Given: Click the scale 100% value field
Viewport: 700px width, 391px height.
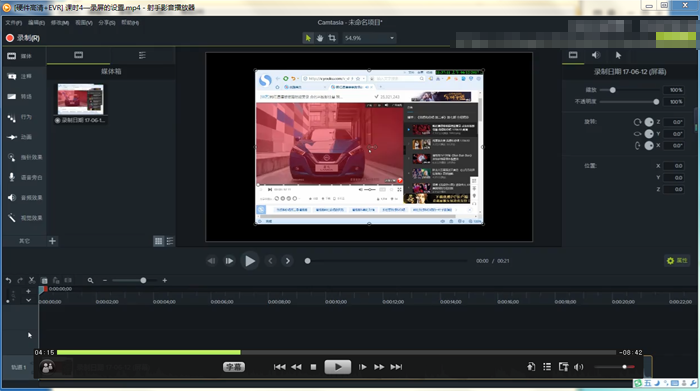Looking at the screenshot, I should [674, 90].
